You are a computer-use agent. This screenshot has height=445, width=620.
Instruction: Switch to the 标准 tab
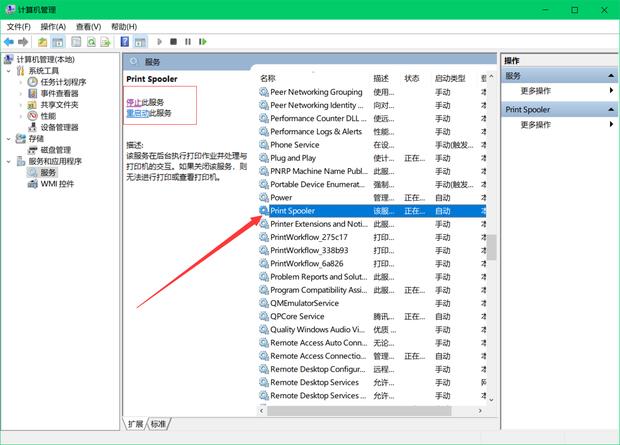click(x=158, y=424)
